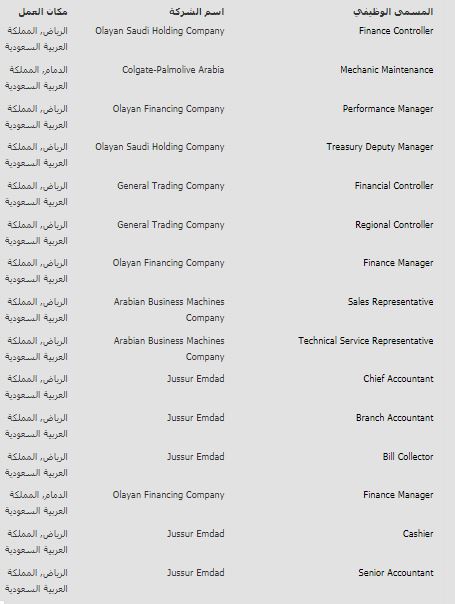This screenshot has height=604, width=455.
Task: Open the Branch Accountant job listing
Action: pos(395,418)
